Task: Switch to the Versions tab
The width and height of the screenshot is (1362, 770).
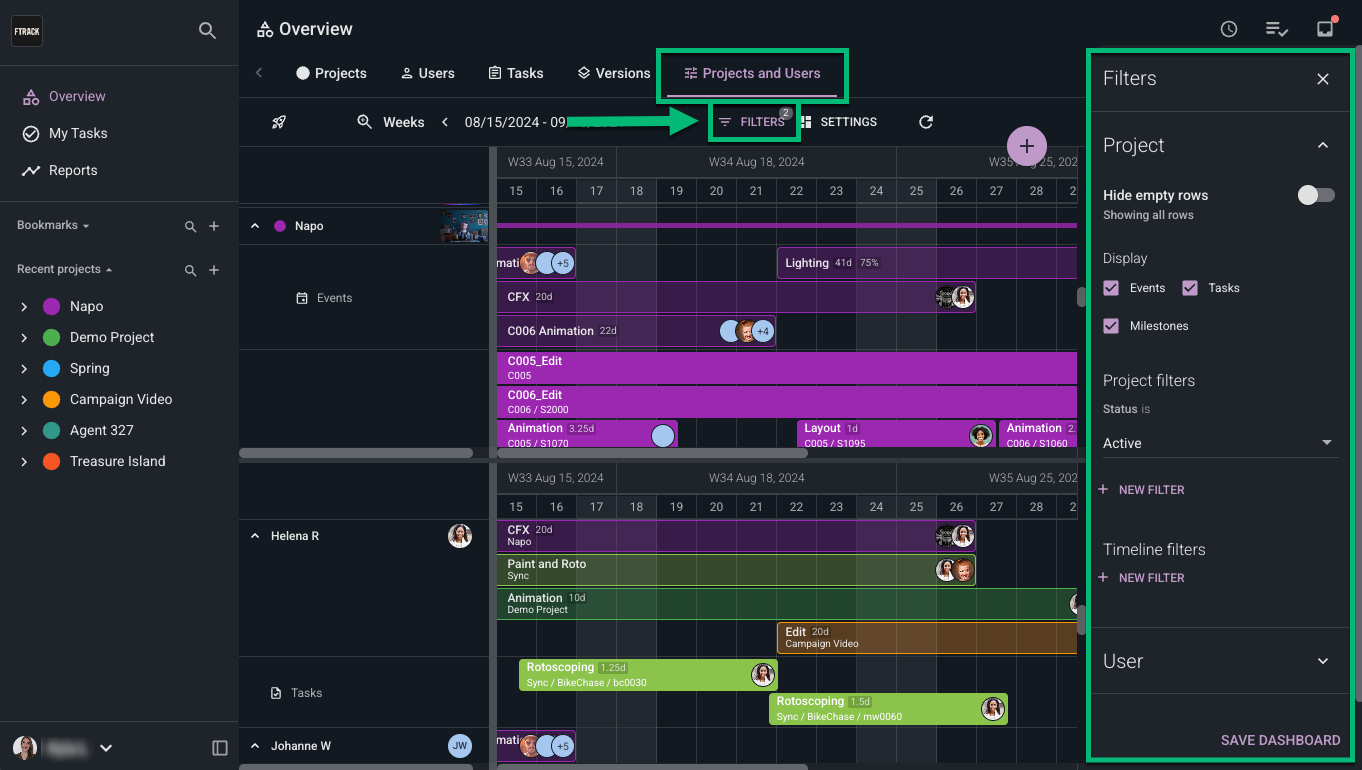Action: 613,73
